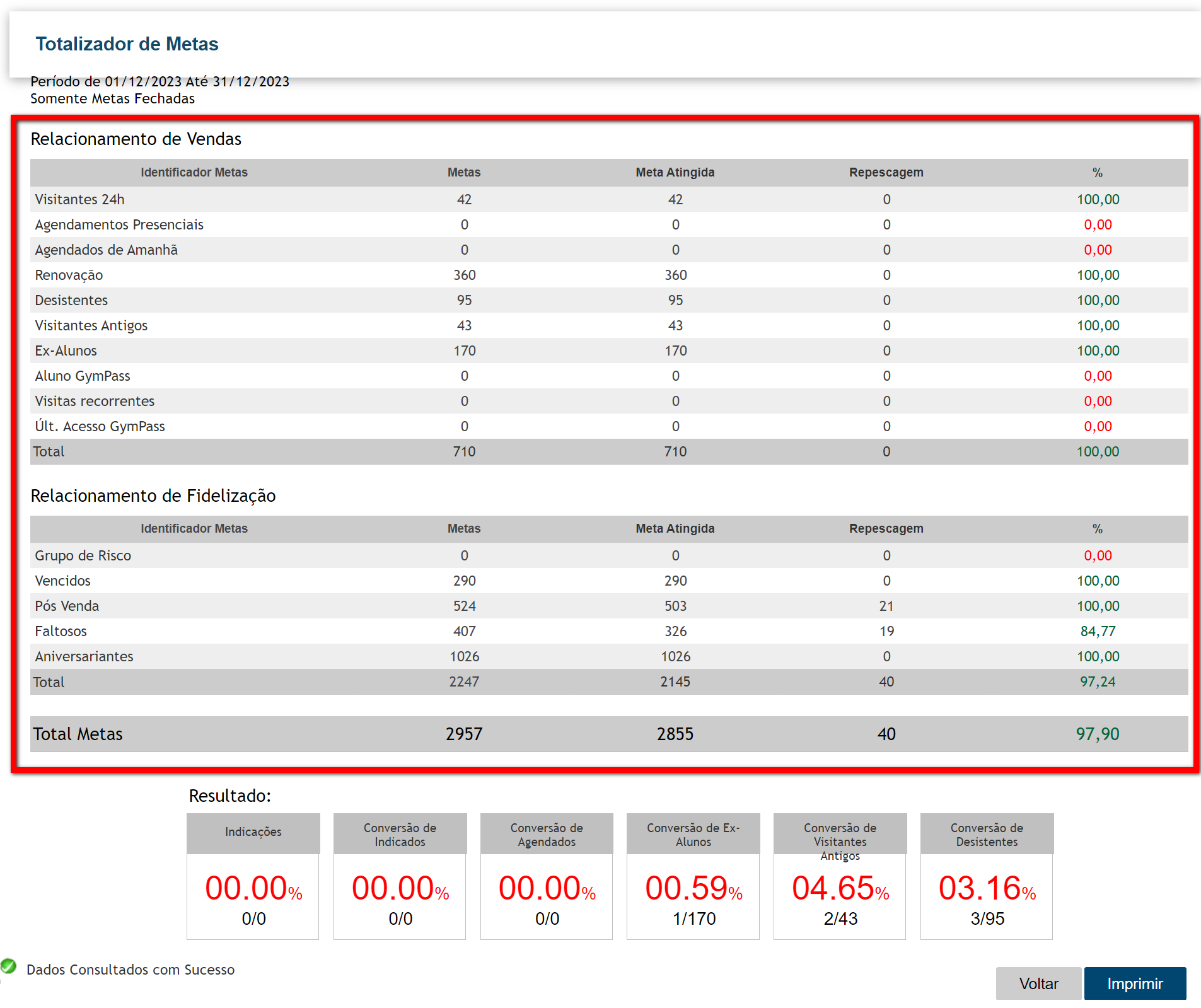Click Meta Atingida header in Vendas table

pos(675,173)
